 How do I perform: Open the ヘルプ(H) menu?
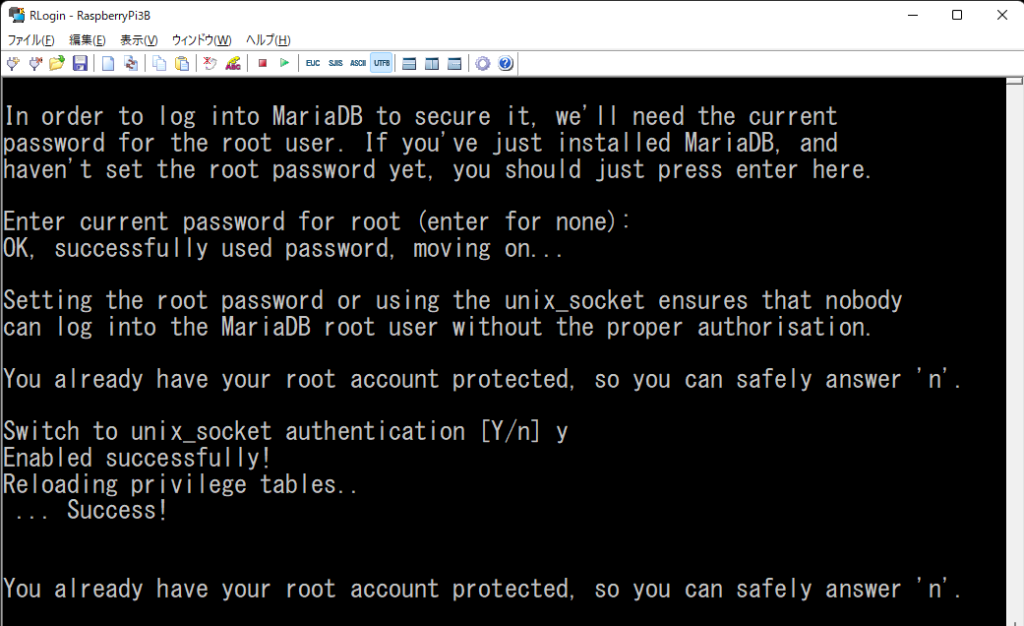coord(268,40)
